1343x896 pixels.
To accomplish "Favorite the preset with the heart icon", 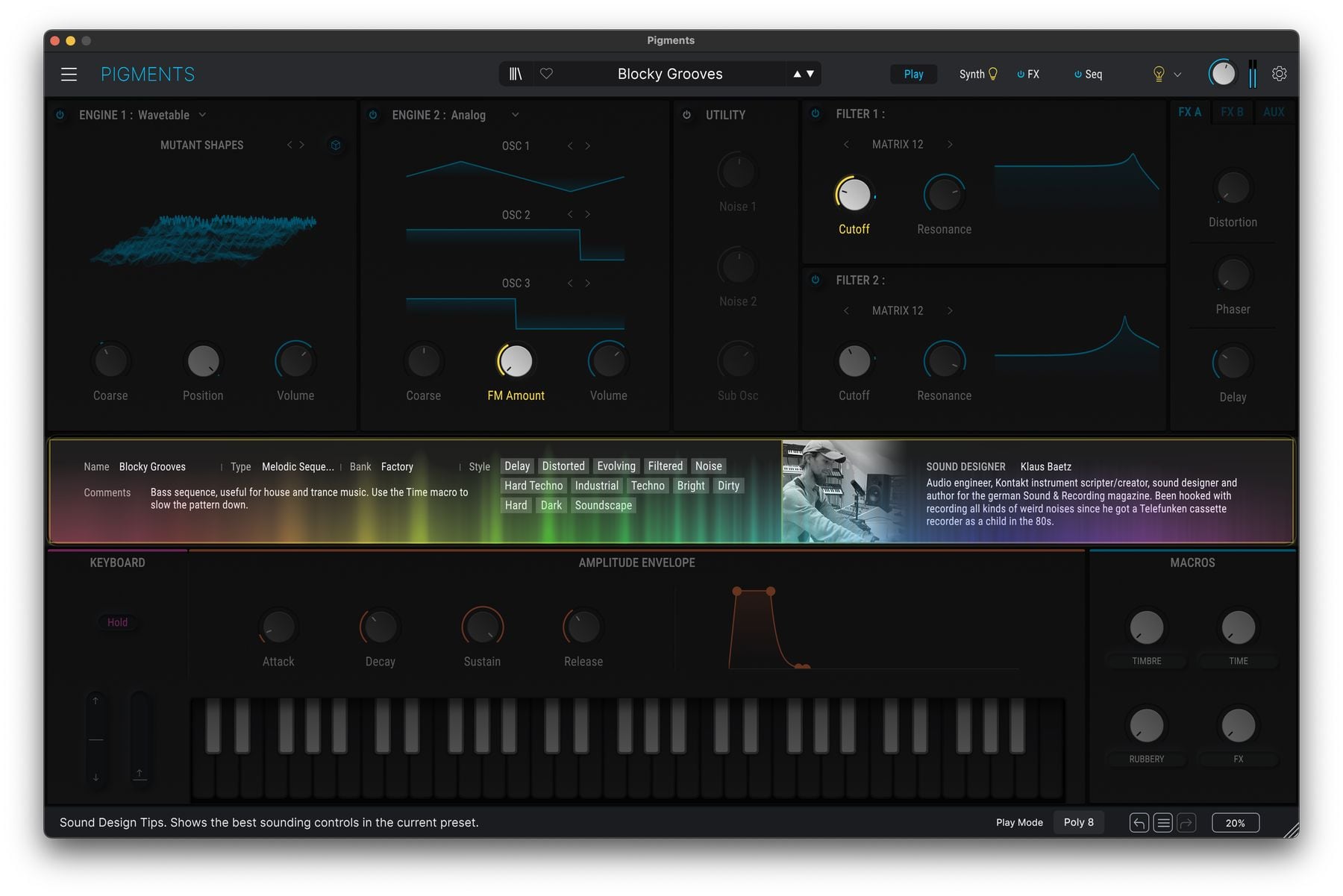I will click(x=546, y=74).
